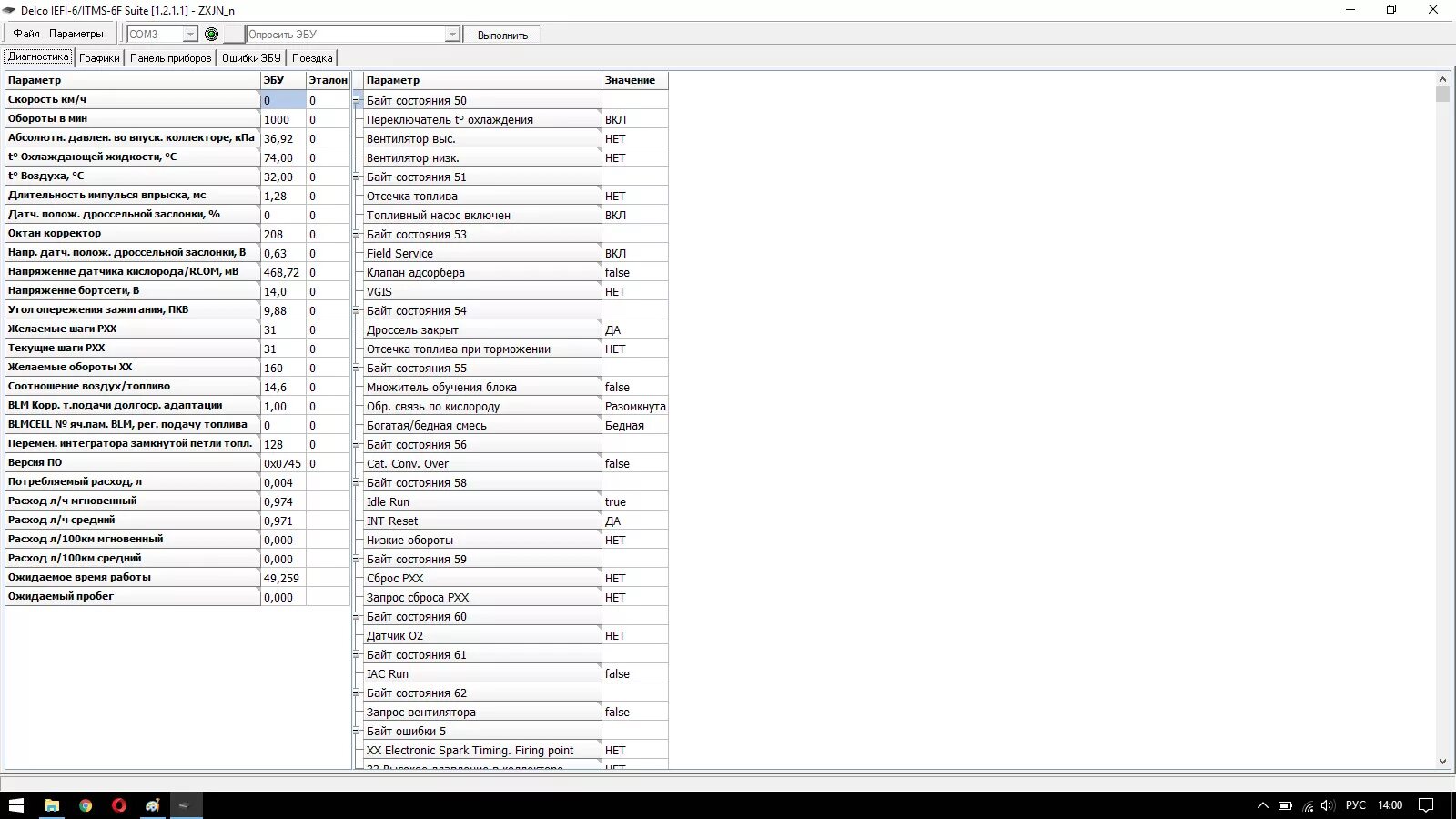Image resolution: width=1456 pixels, height=819 pixels.
Task: Click the ЭБУ column header
Action: (x=283, y=80)
